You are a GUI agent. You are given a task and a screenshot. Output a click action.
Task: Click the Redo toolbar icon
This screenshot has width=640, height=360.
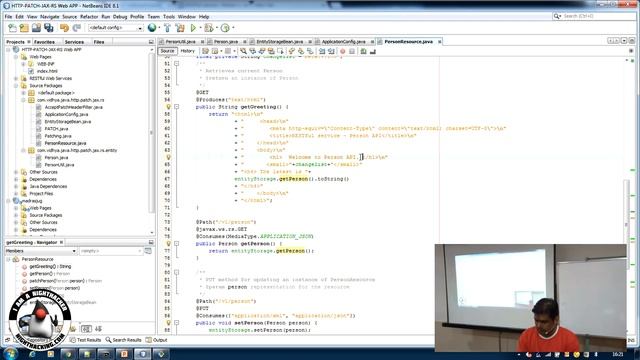tap(76, 28)
